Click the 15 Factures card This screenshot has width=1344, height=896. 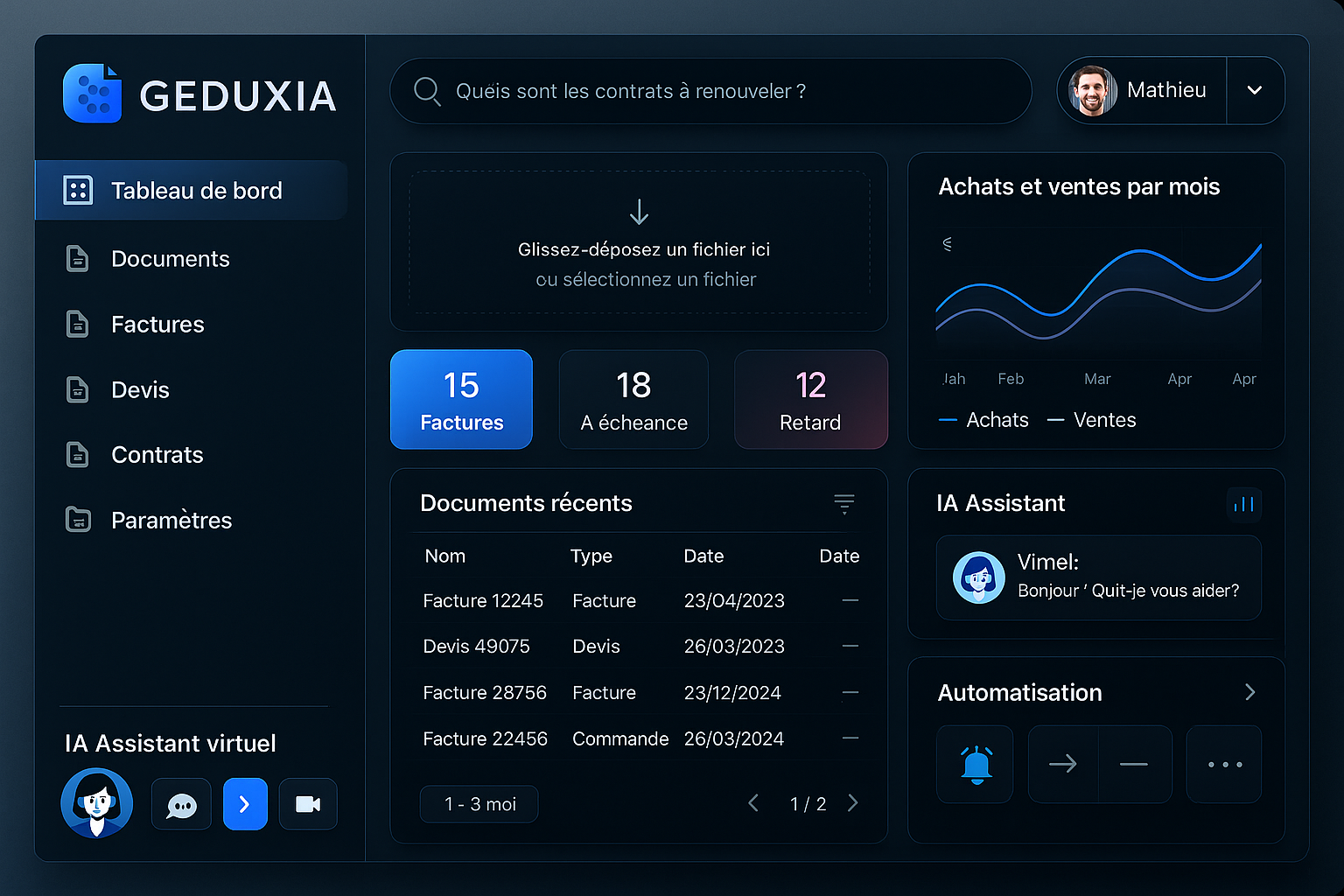click(x=461, y=400)
